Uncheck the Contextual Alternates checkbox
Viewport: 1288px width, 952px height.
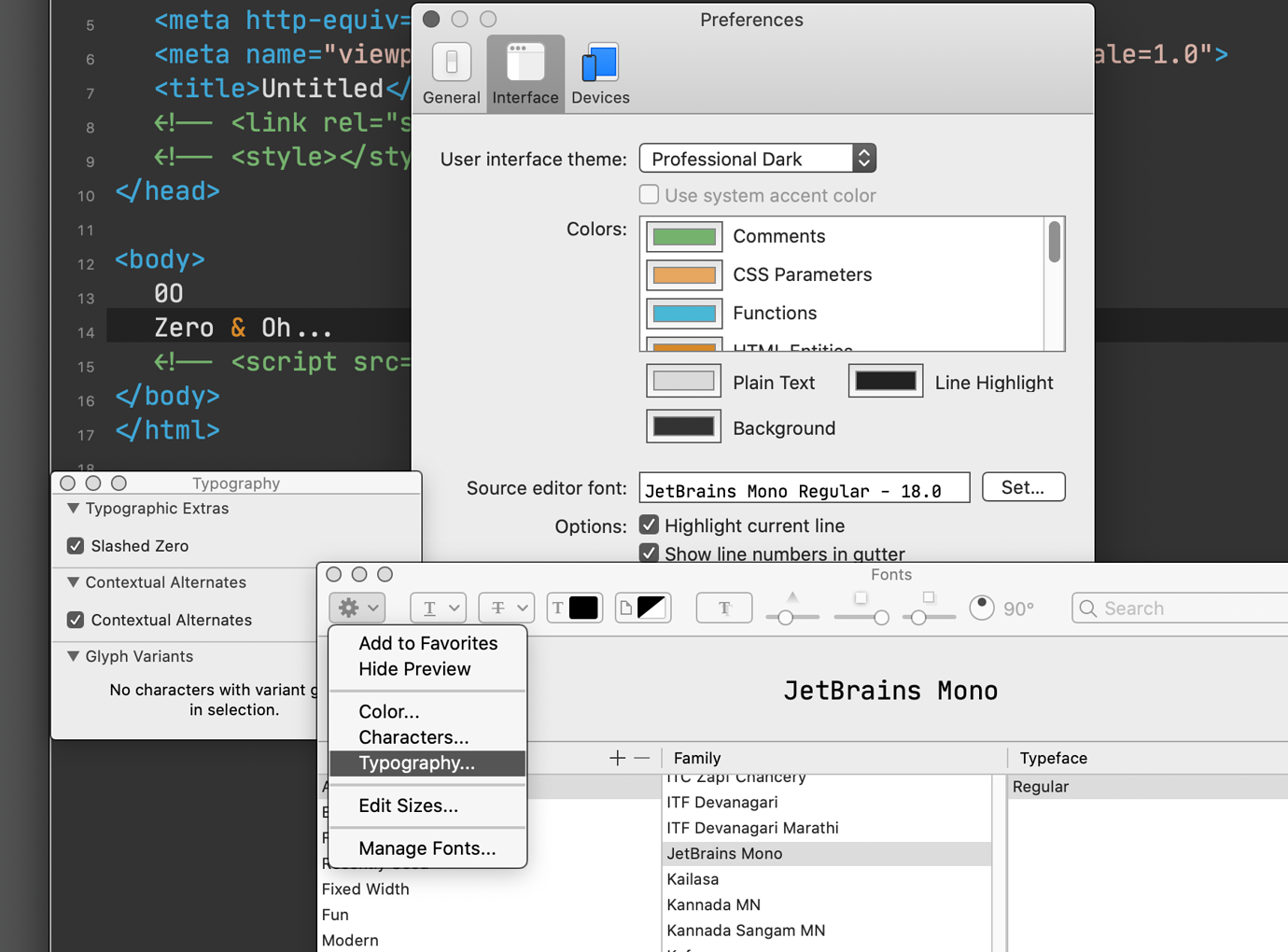(76, 620)
